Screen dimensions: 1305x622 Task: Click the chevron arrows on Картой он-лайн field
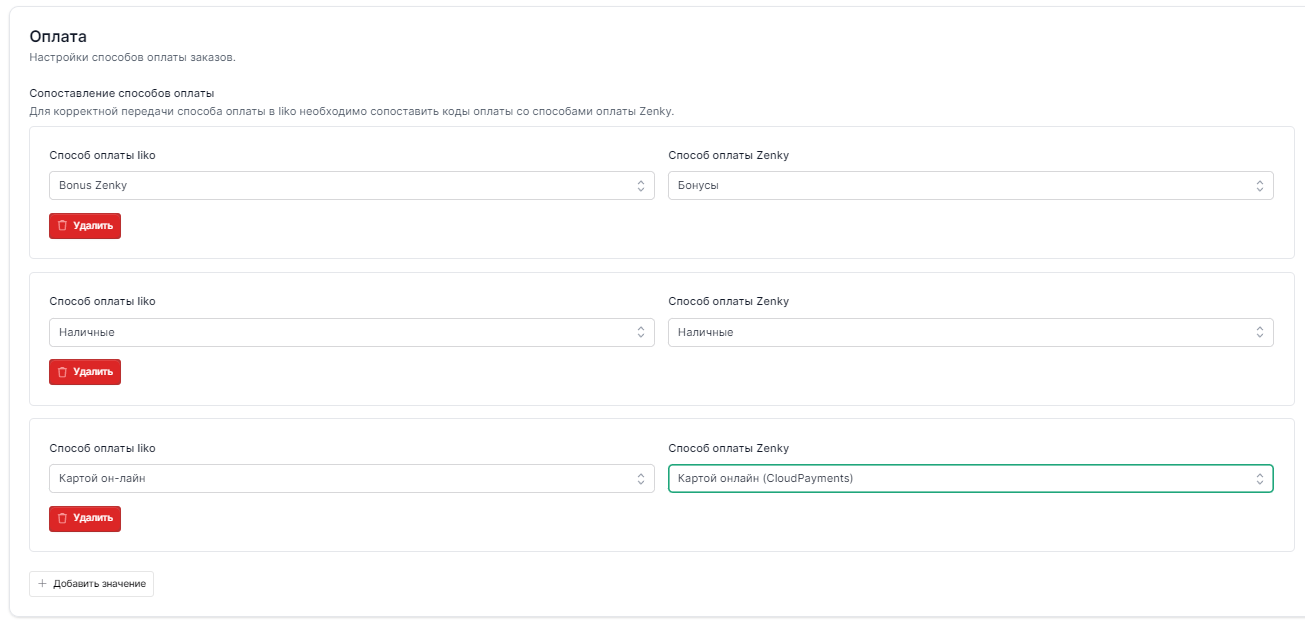[x=640, y=479]
